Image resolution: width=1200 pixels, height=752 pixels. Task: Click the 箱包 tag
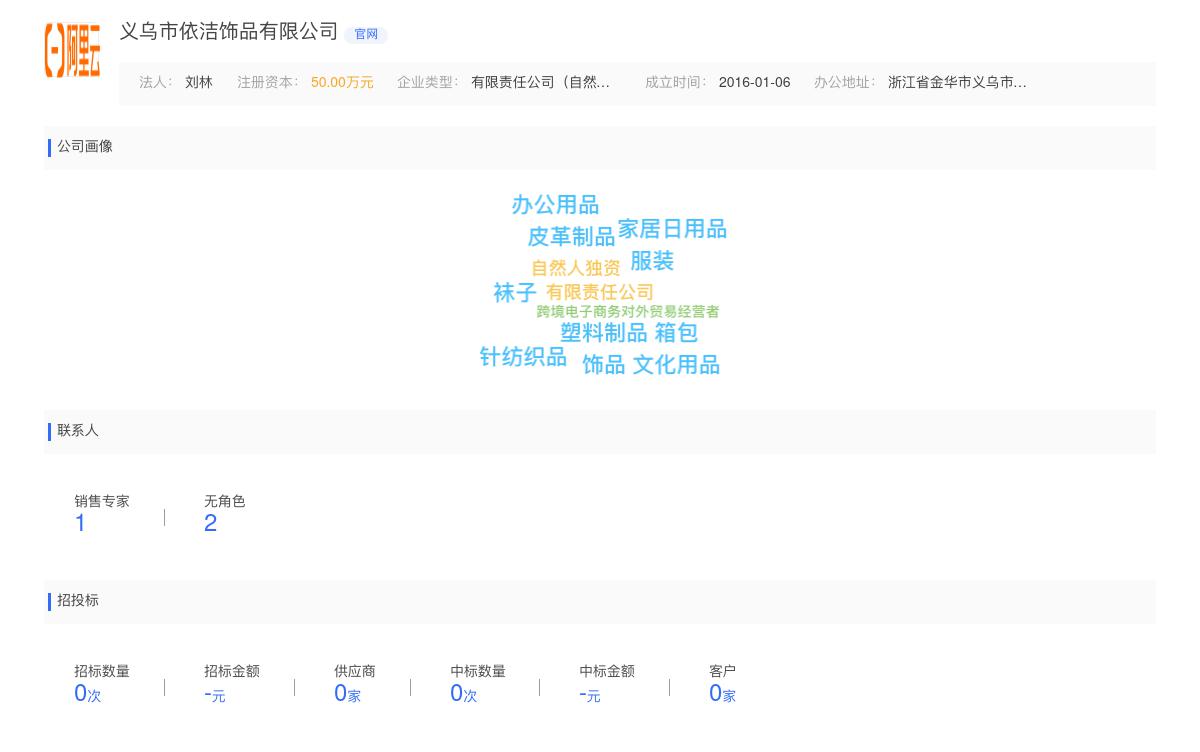676,333
